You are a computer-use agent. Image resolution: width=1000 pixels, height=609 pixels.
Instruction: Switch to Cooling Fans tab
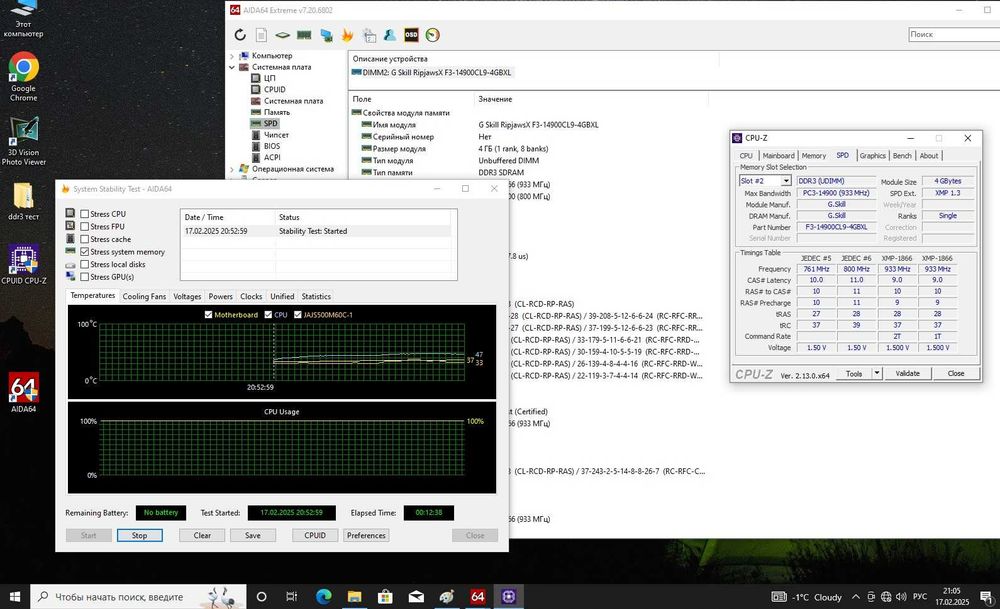(144, 297)
